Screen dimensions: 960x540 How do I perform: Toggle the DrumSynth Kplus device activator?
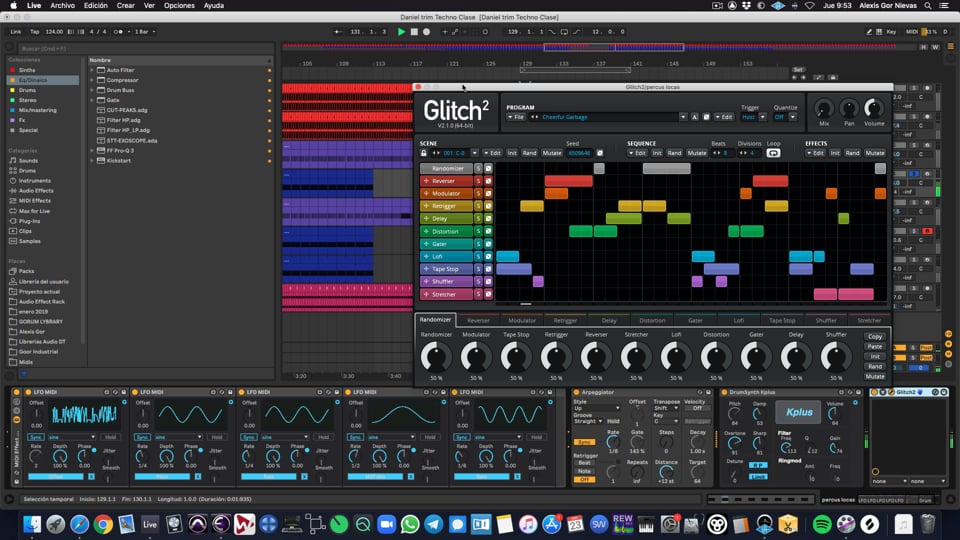click(724, 392)
